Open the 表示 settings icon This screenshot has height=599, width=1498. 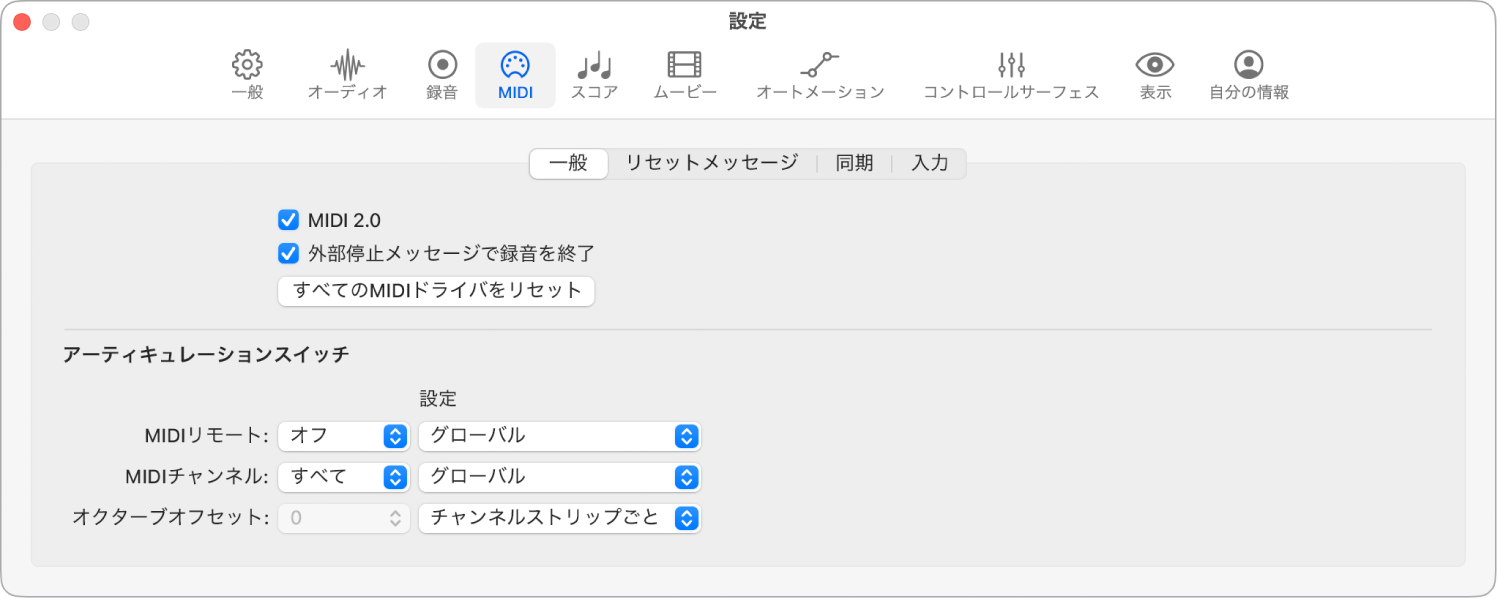[1154, 72]
